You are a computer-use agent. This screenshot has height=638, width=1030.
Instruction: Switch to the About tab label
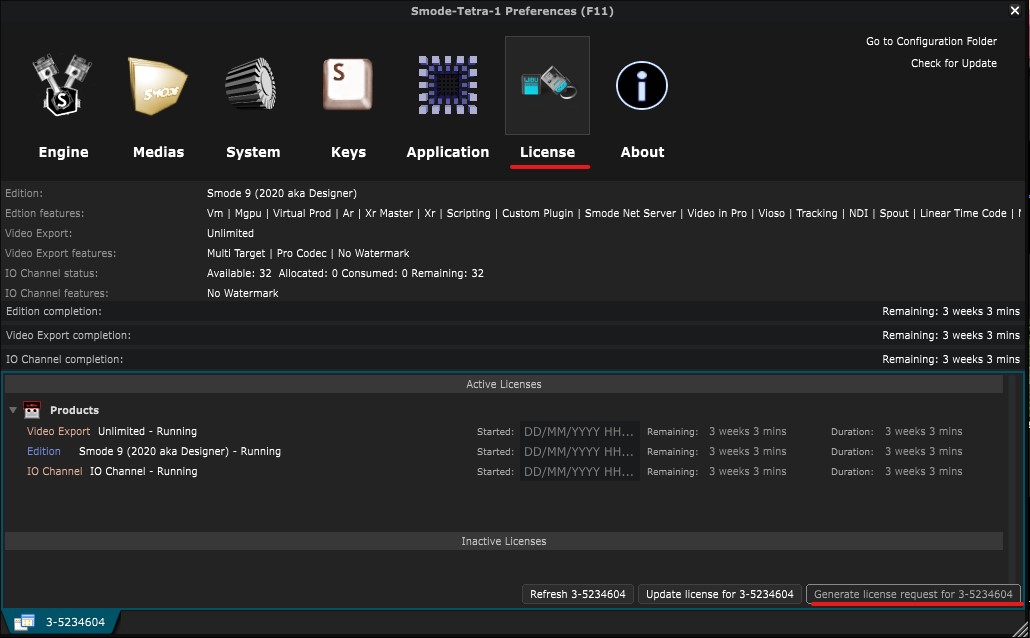[642, 152]
